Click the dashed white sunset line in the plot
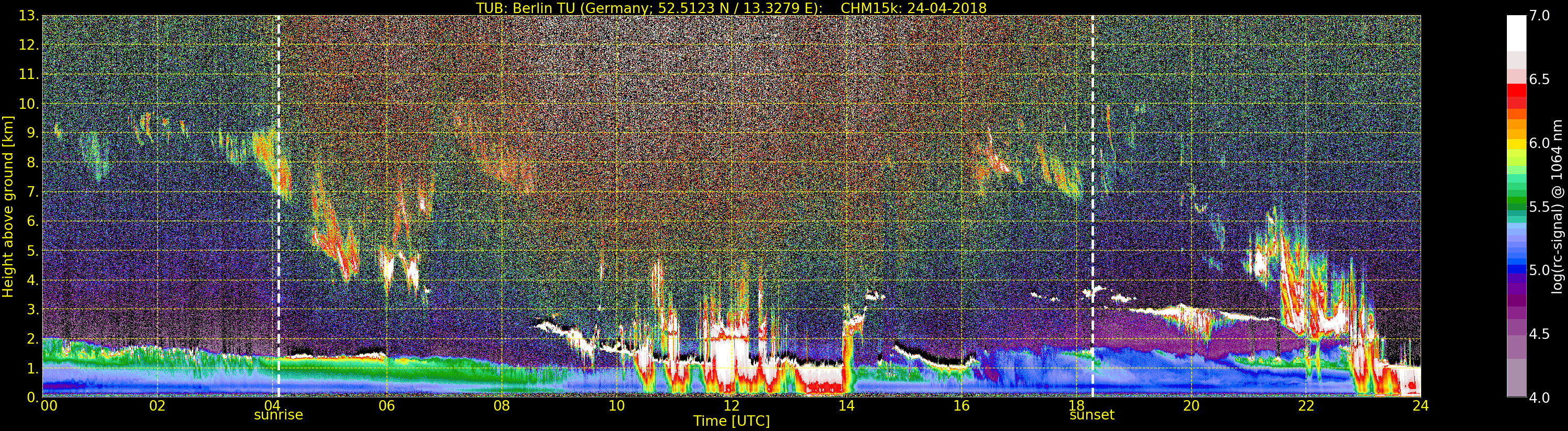This screenshot has width=1568, height=431. (x=1093, y=206)
